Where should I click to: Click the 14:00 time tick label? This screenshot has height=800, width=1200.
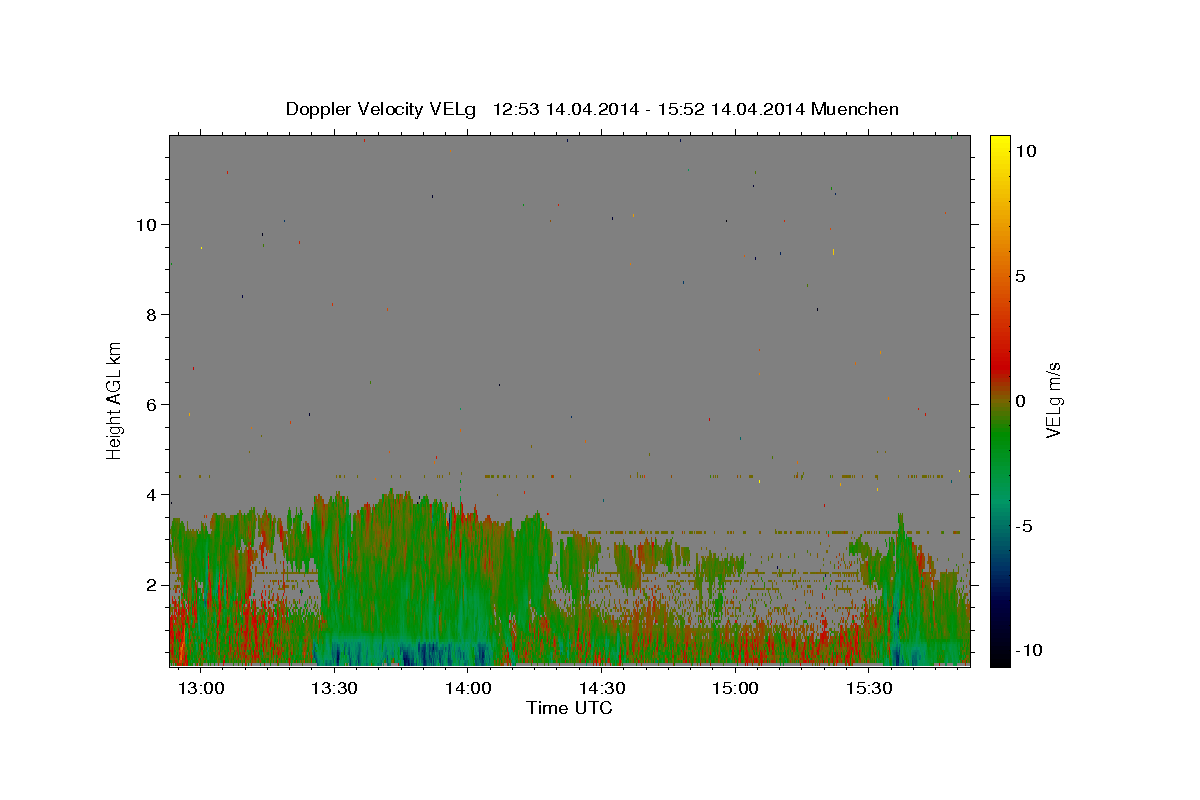pos(468,689)
